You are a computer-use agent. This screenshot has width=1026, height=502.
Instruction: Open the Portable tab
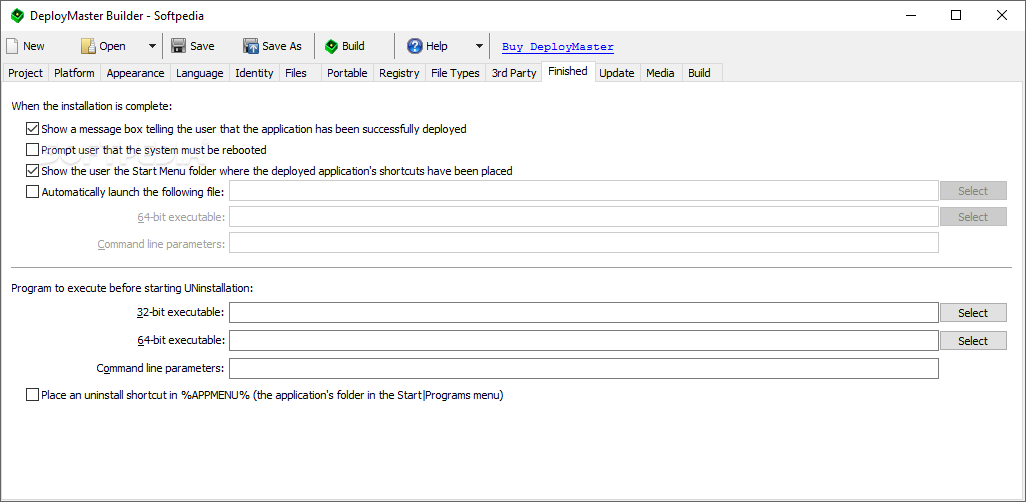(347, 73)
